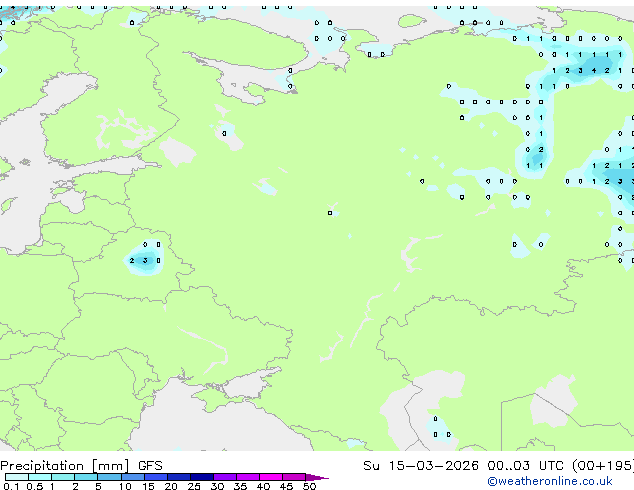
Task: Click the weatheronline.co.uk copyright link
Action: [550, 481]
